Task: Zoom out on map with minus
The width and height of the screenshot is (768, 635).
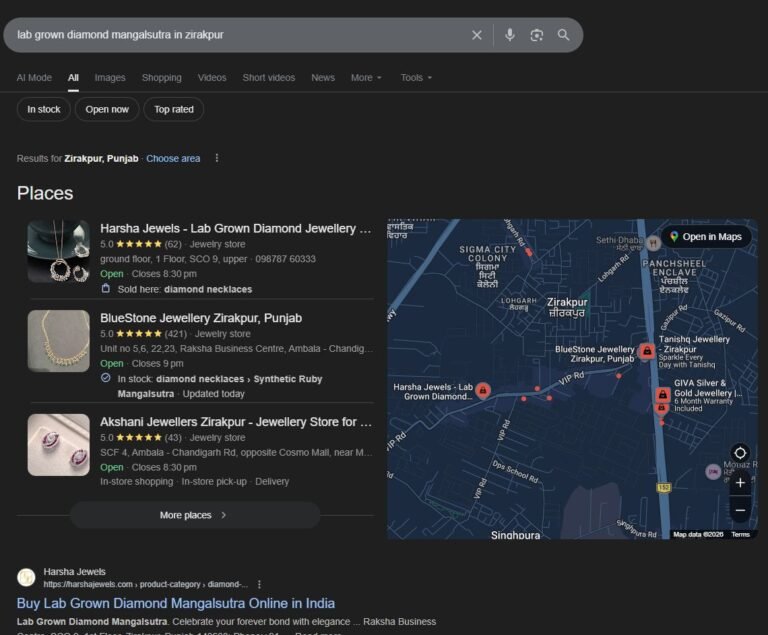Action: tap(740, 510)
